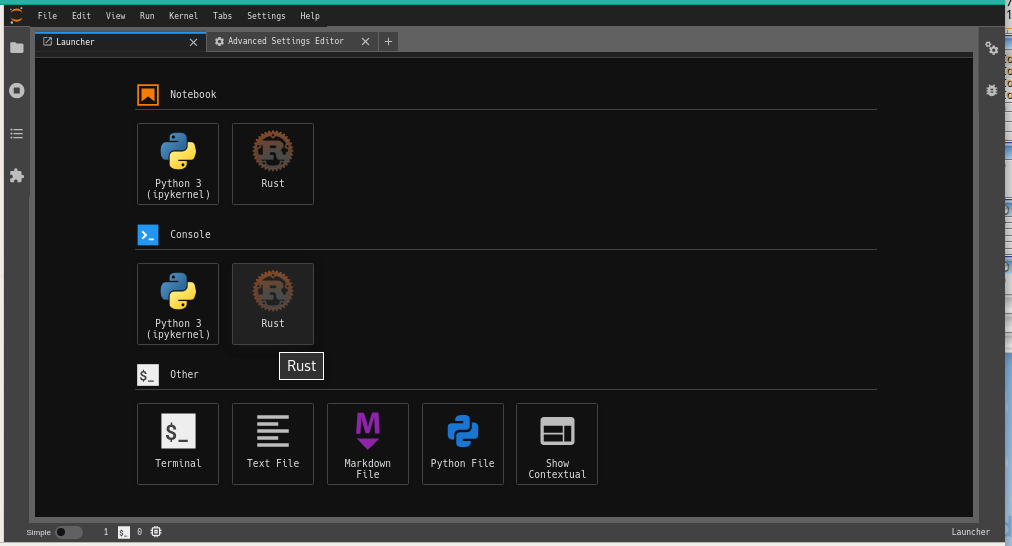This screenshot has height=546, width=1012.
Task: Open the File Browser sidebar folder icon
Action: point(17,48)
